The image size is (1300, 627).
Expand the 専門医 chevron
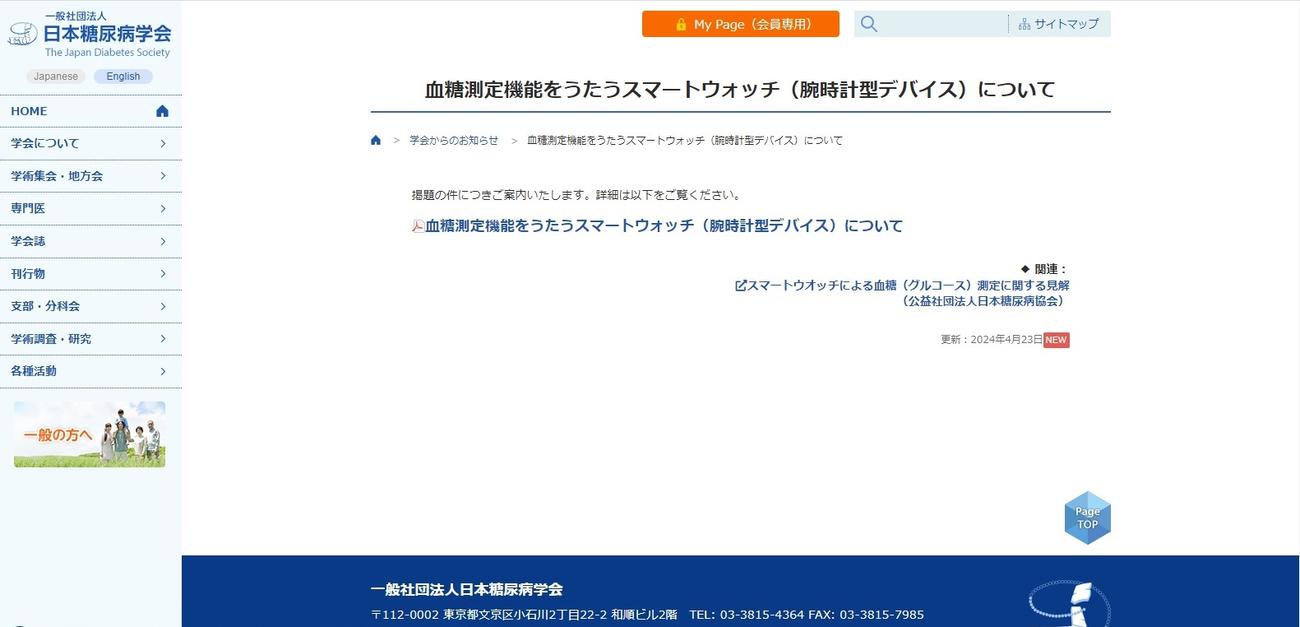tap(163, 209)
